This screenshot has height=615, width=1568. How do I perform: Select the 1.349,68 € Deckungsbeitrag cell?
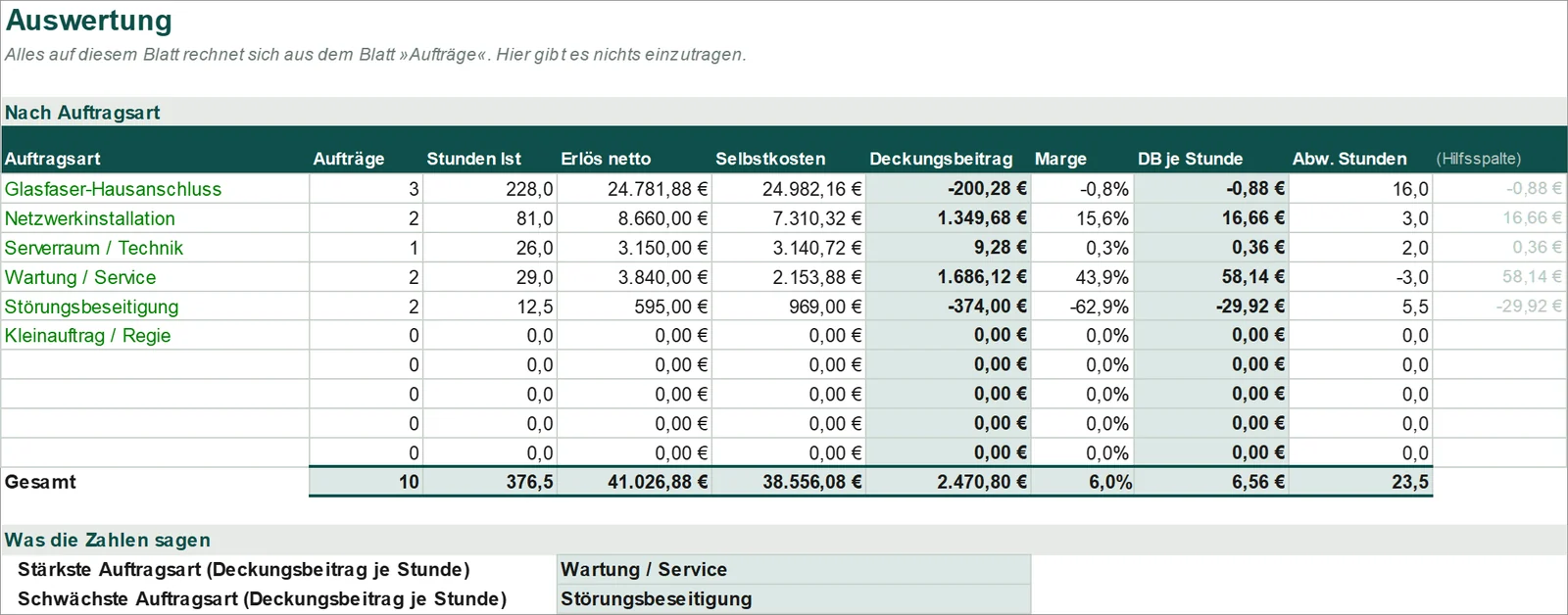click(x=949, y=218)
